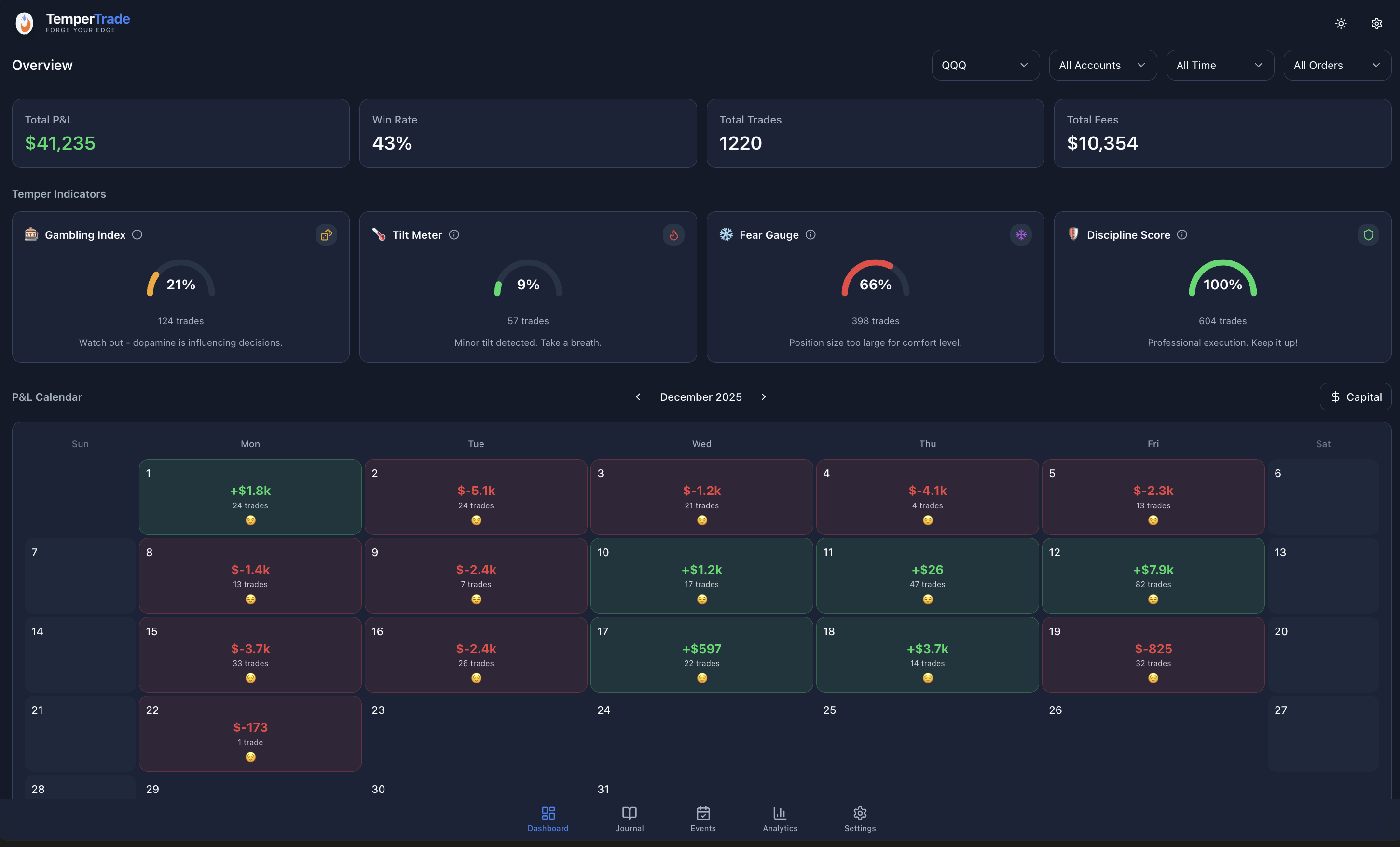1400x847 pixels.
Task: Open the QQQ symbol dropdown
Action: click(x=985, y=65)
